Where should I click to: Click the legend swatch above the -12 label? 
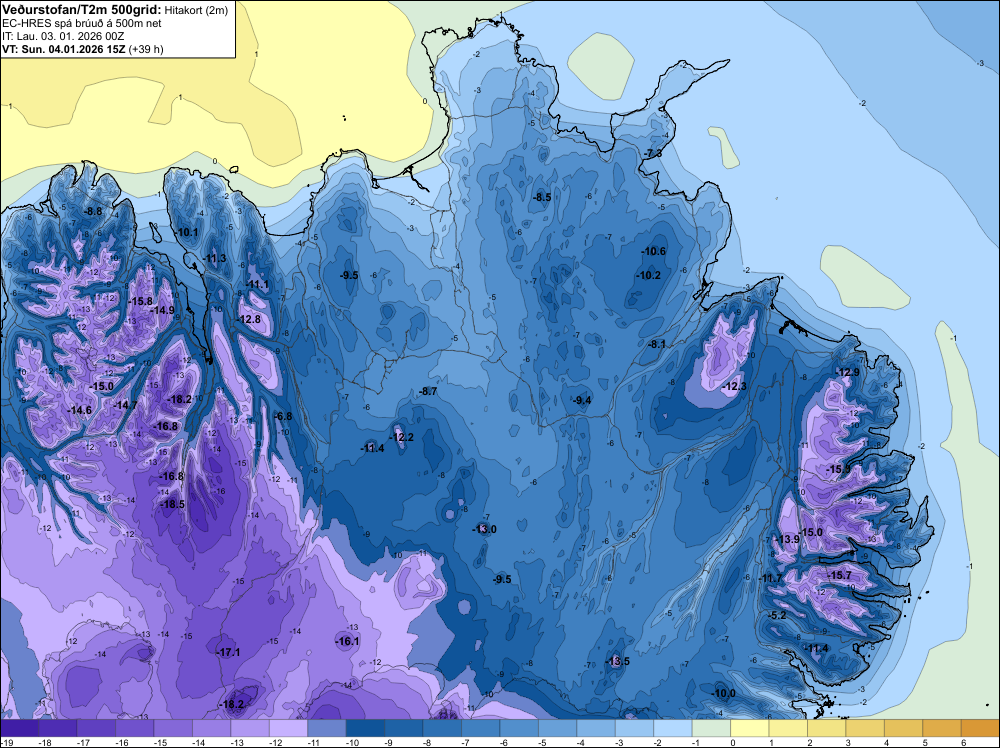288,728
